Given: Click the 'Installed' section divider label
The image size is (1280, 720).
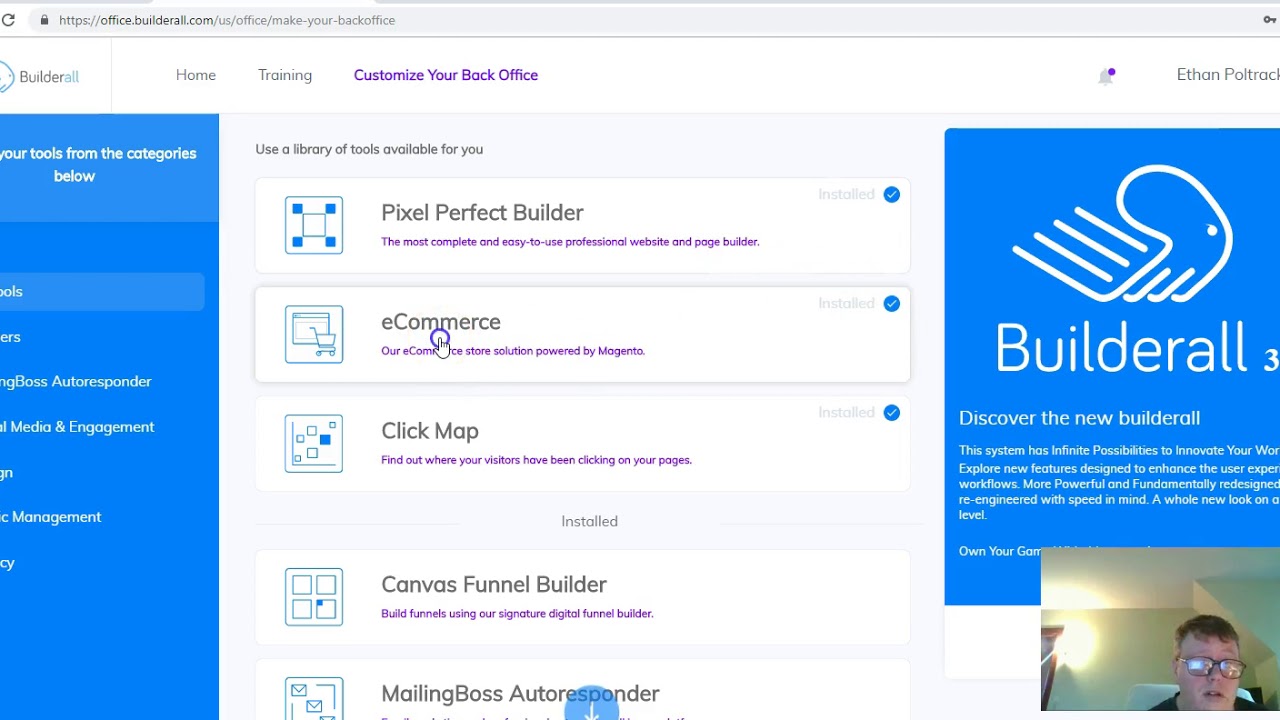Looking at the screenshot, I should 589,521.
